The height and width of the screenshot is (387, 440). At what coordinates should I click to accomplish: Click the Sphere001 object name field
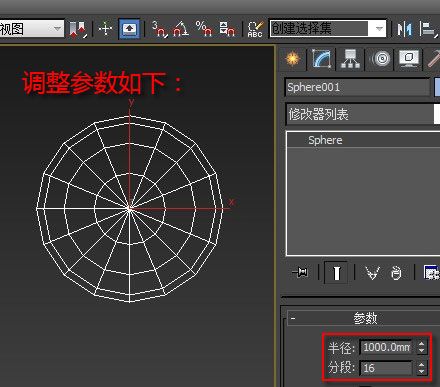[x=357, y=87]
